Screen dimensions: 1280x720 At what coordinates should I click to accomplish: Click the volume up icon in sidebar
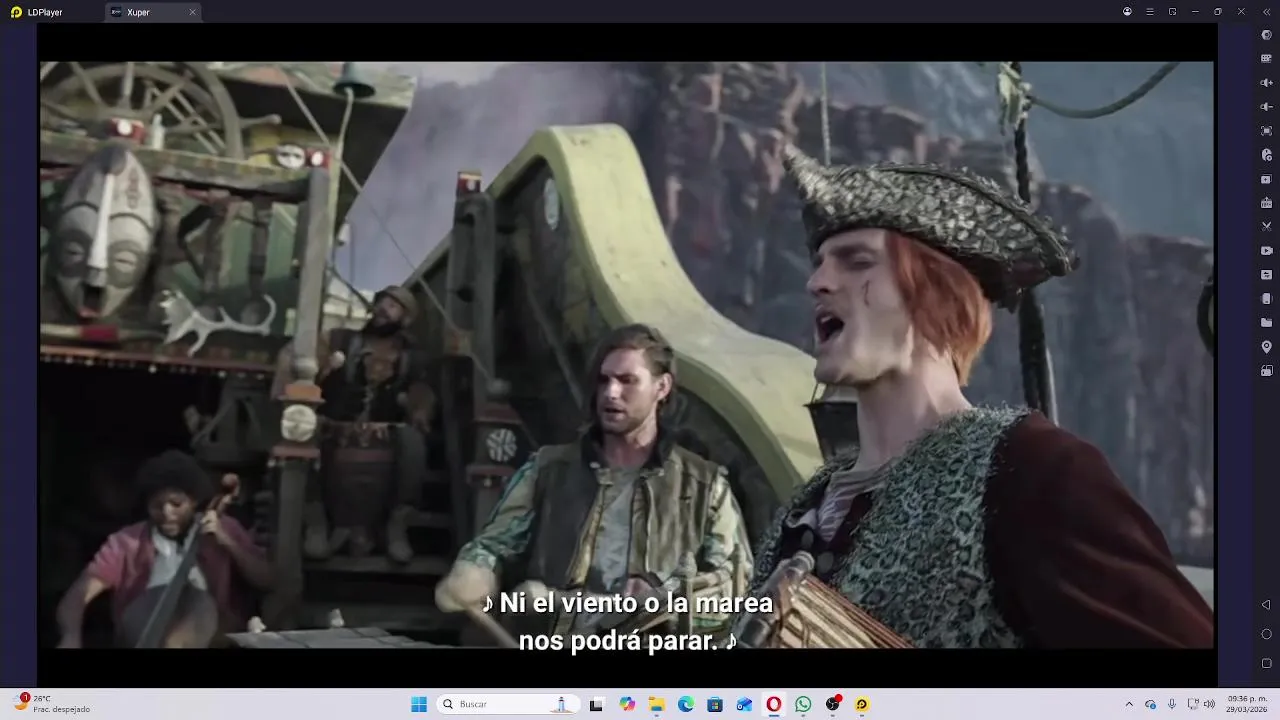click(1266, 83)
